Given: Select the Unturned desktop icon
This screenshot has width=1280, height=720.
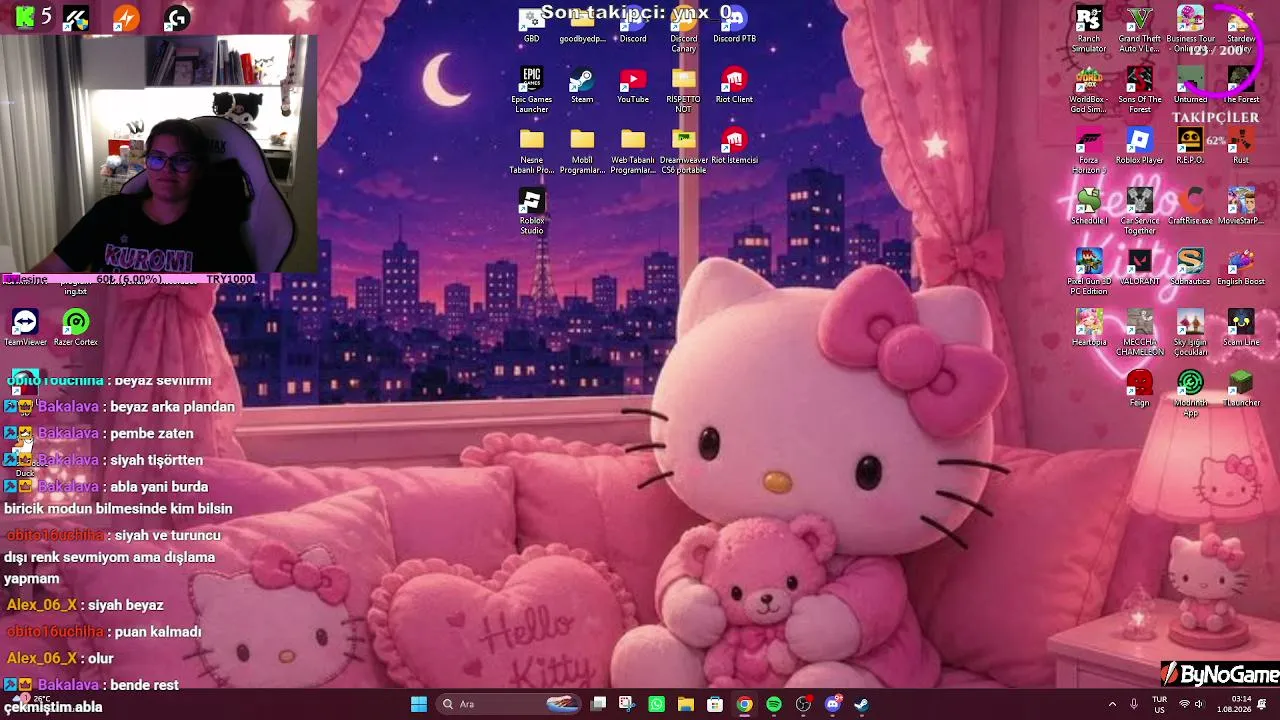Looking at the screenshot, I should pyautogui.click(x=1190, y=86).
